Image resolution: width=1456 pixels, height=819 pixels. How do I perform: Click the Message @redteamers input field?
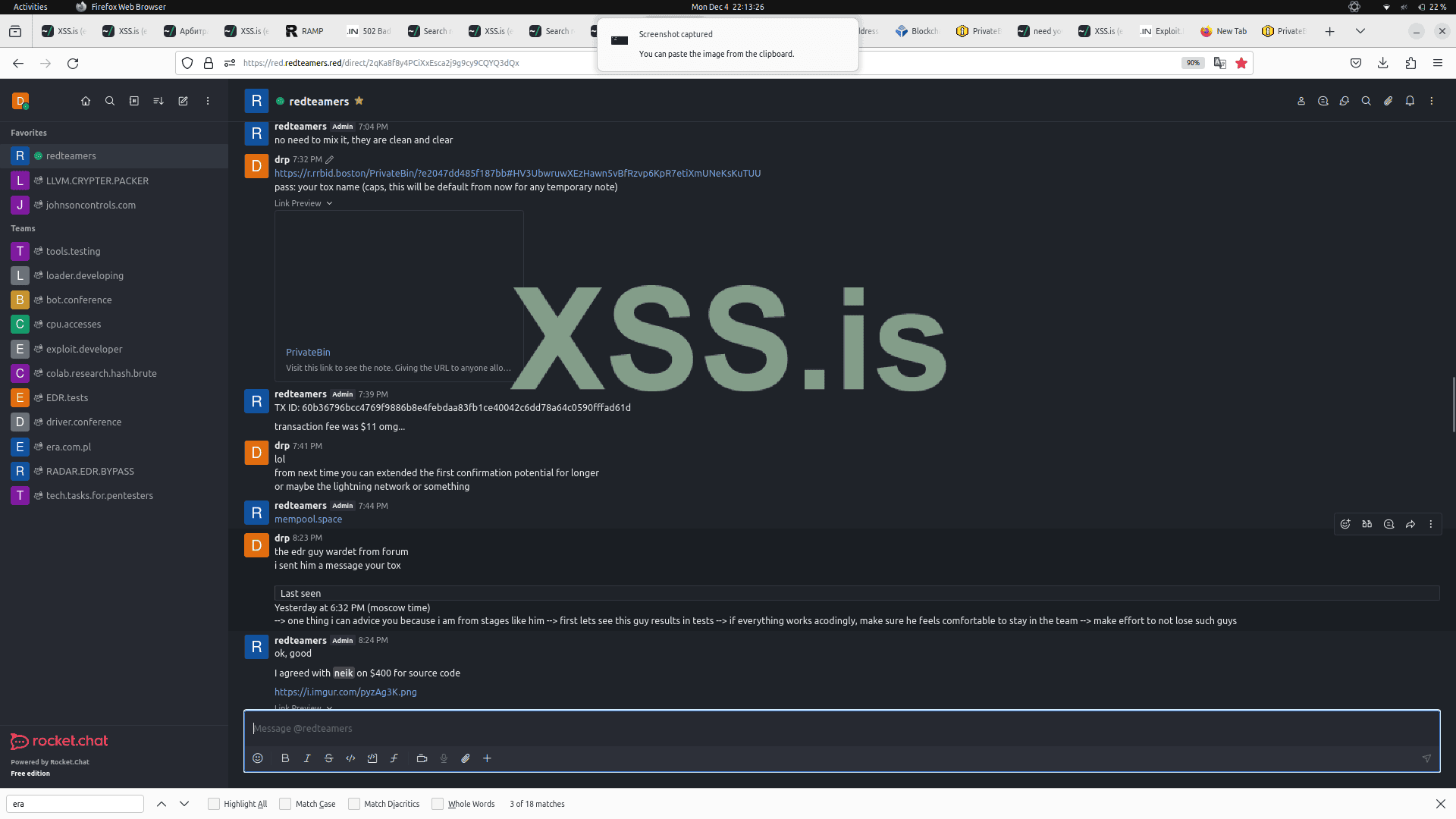pyautogui.click(x=834, y=729)
